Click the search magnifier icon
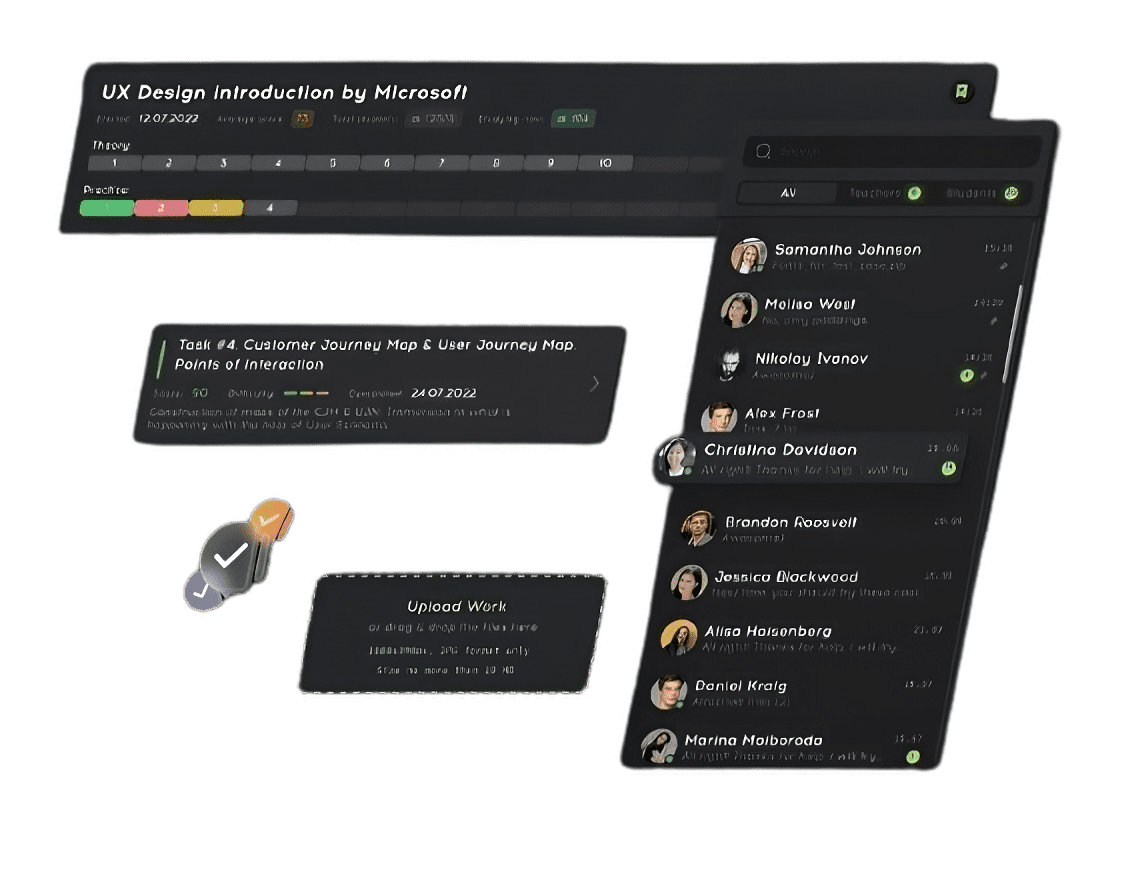Image resolution: width=1126 pixels, height=888 pixels. (763, 151)
